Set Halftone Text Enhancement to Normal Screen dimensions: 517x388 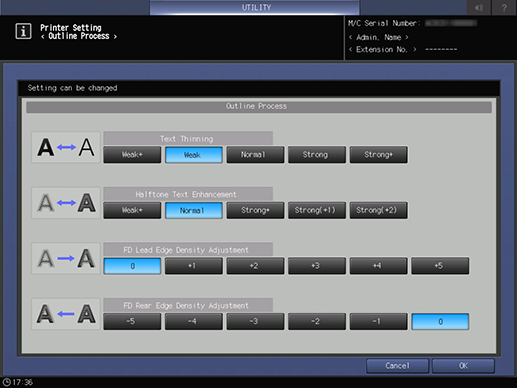point(194,210)
